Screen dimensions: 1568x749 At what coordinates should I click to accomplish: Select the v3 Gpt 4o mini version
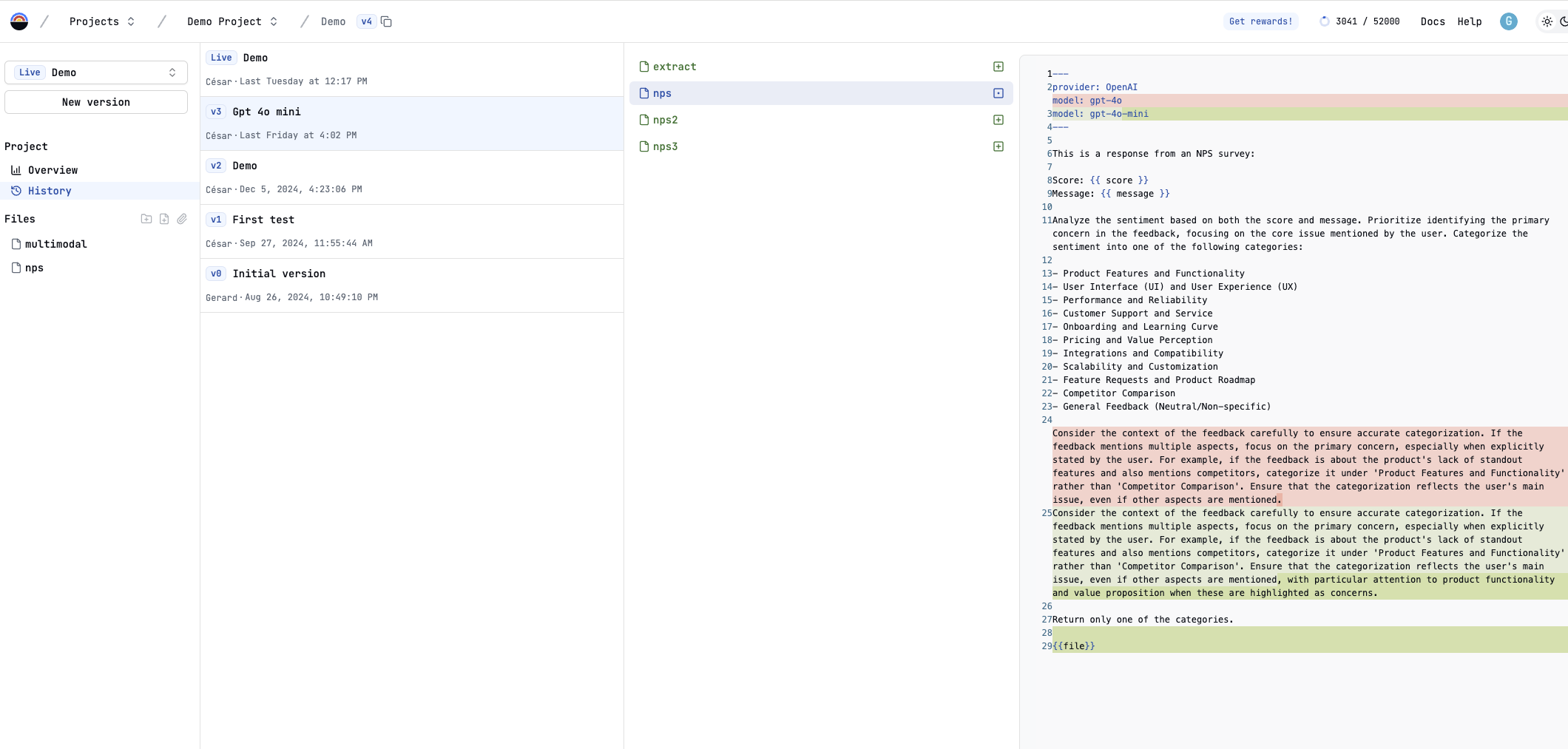(412, 123)
